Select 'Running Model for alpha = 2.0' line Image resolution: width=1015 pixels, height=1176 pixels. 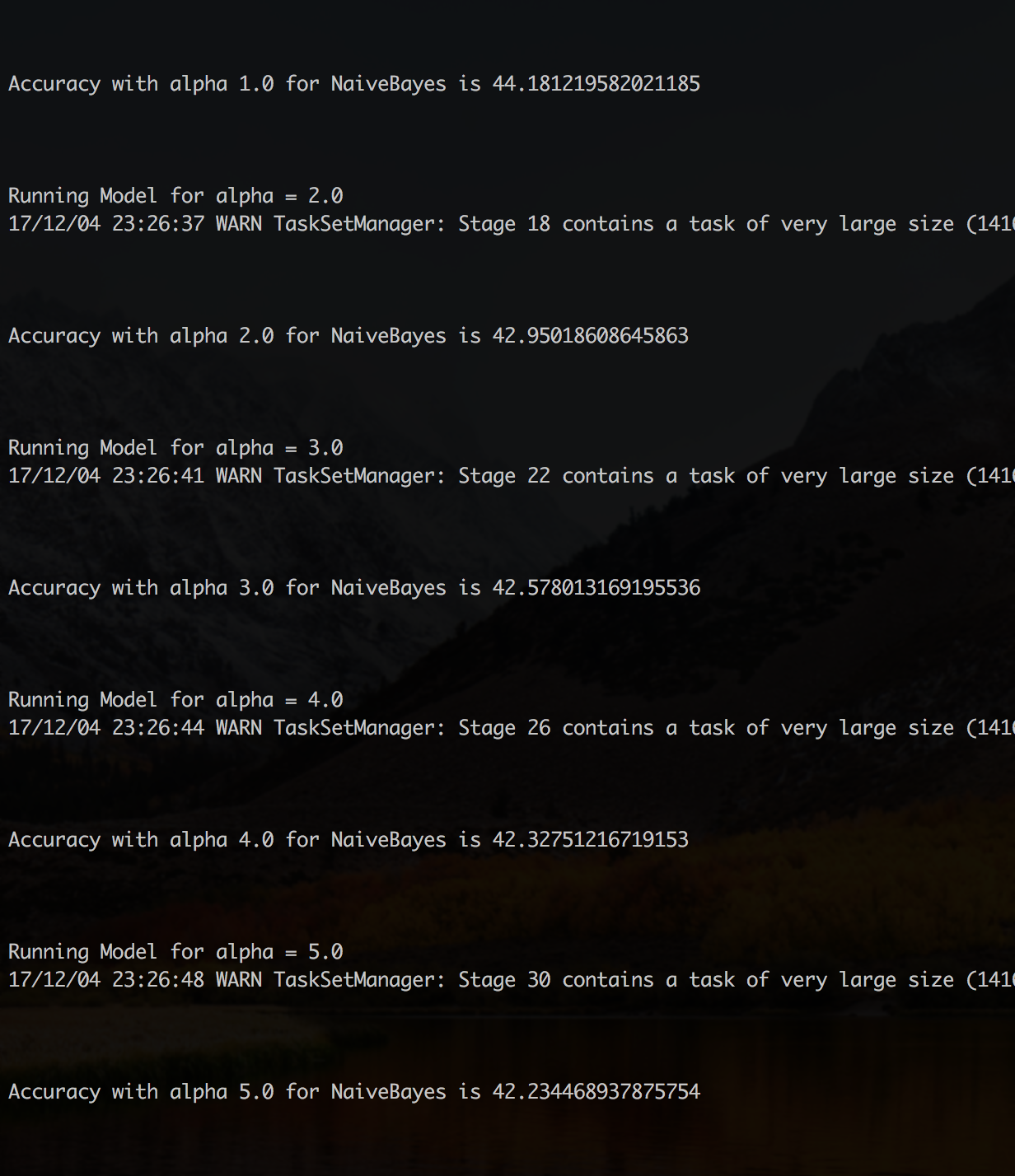pos(175,196)
